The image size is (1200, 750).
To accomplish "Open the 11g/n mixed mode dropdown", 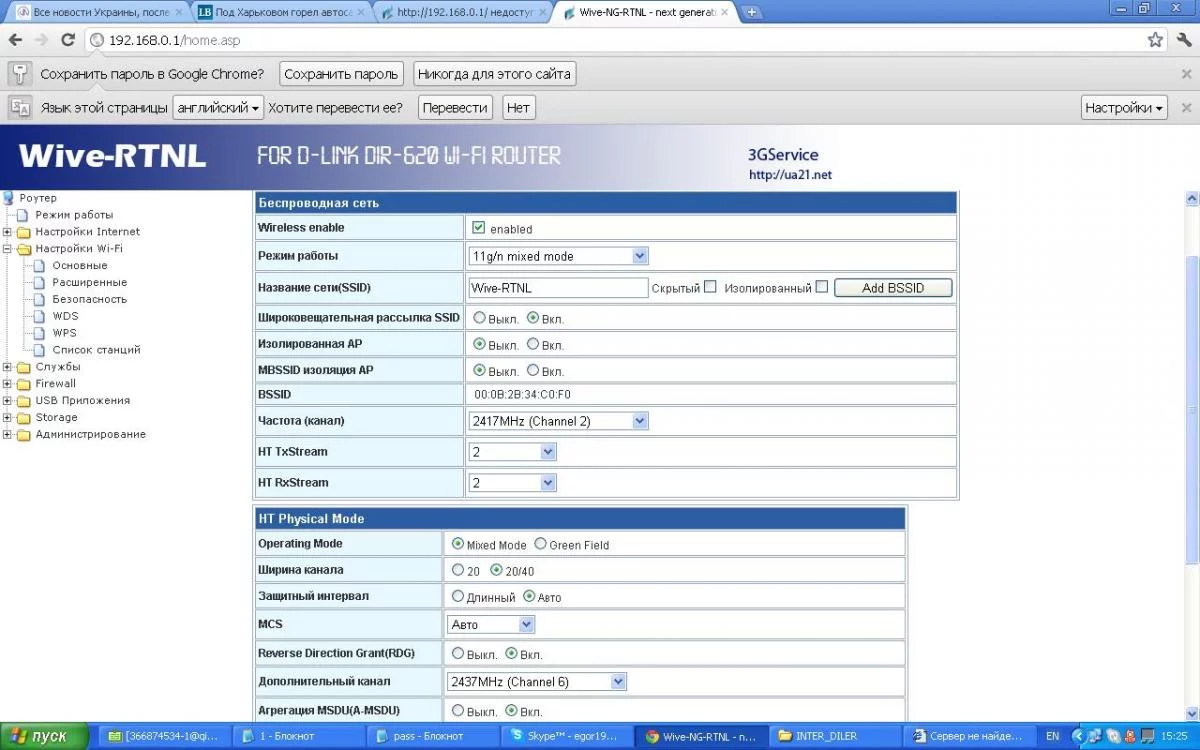I will 558,256.
